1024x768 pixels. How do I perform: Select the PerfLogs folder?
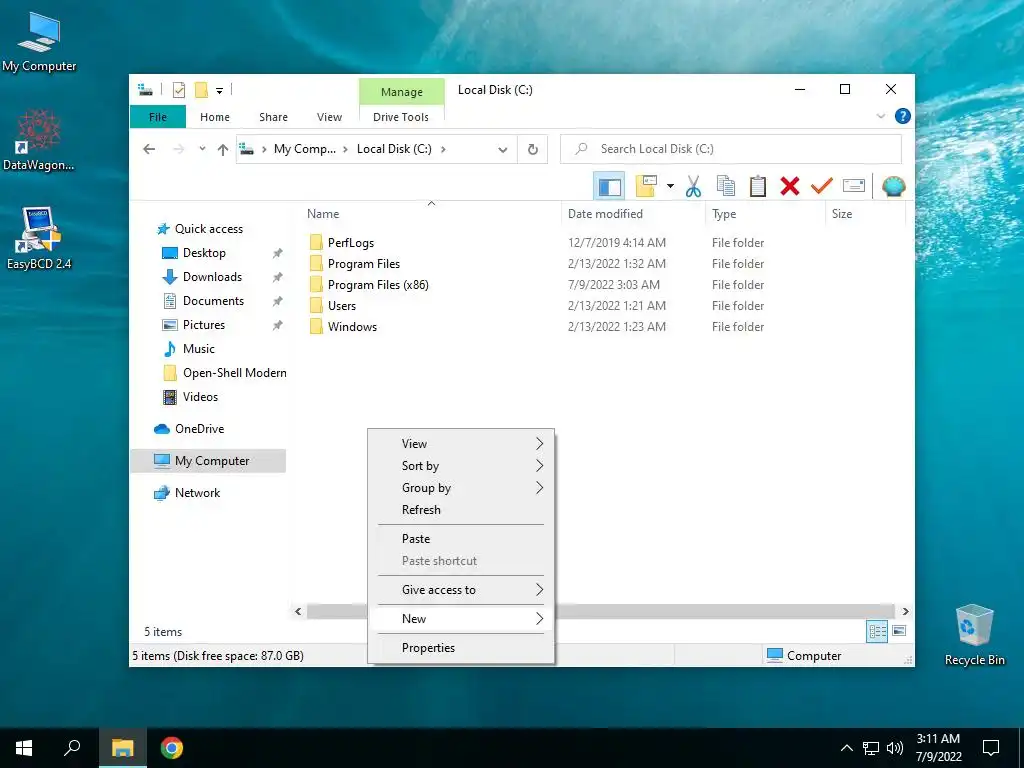pyautogui.click(x=351, y=243)
